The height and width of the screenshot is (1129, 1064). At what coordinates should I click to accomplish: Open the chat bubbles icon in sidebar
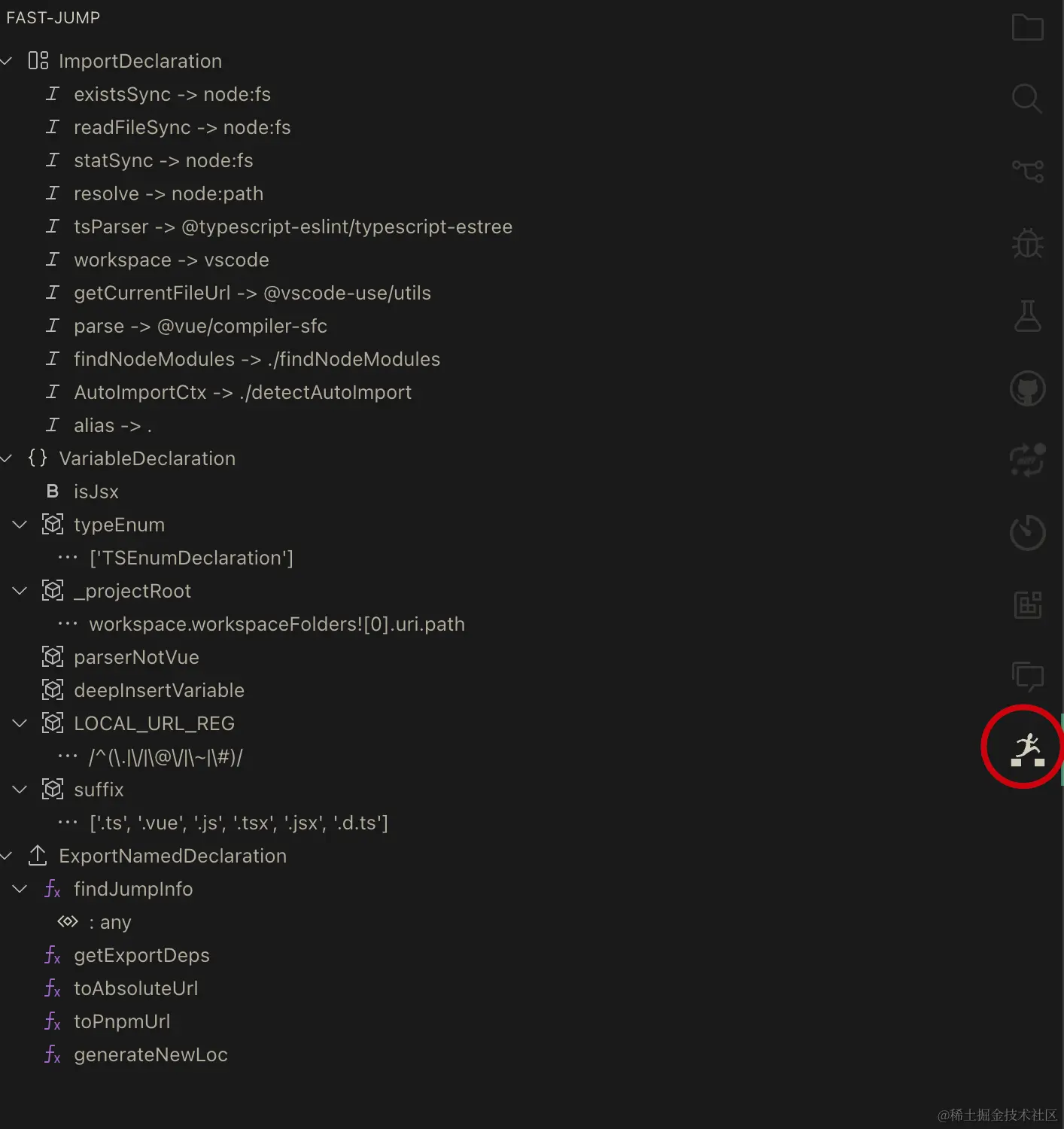(x=1027, y=676)
